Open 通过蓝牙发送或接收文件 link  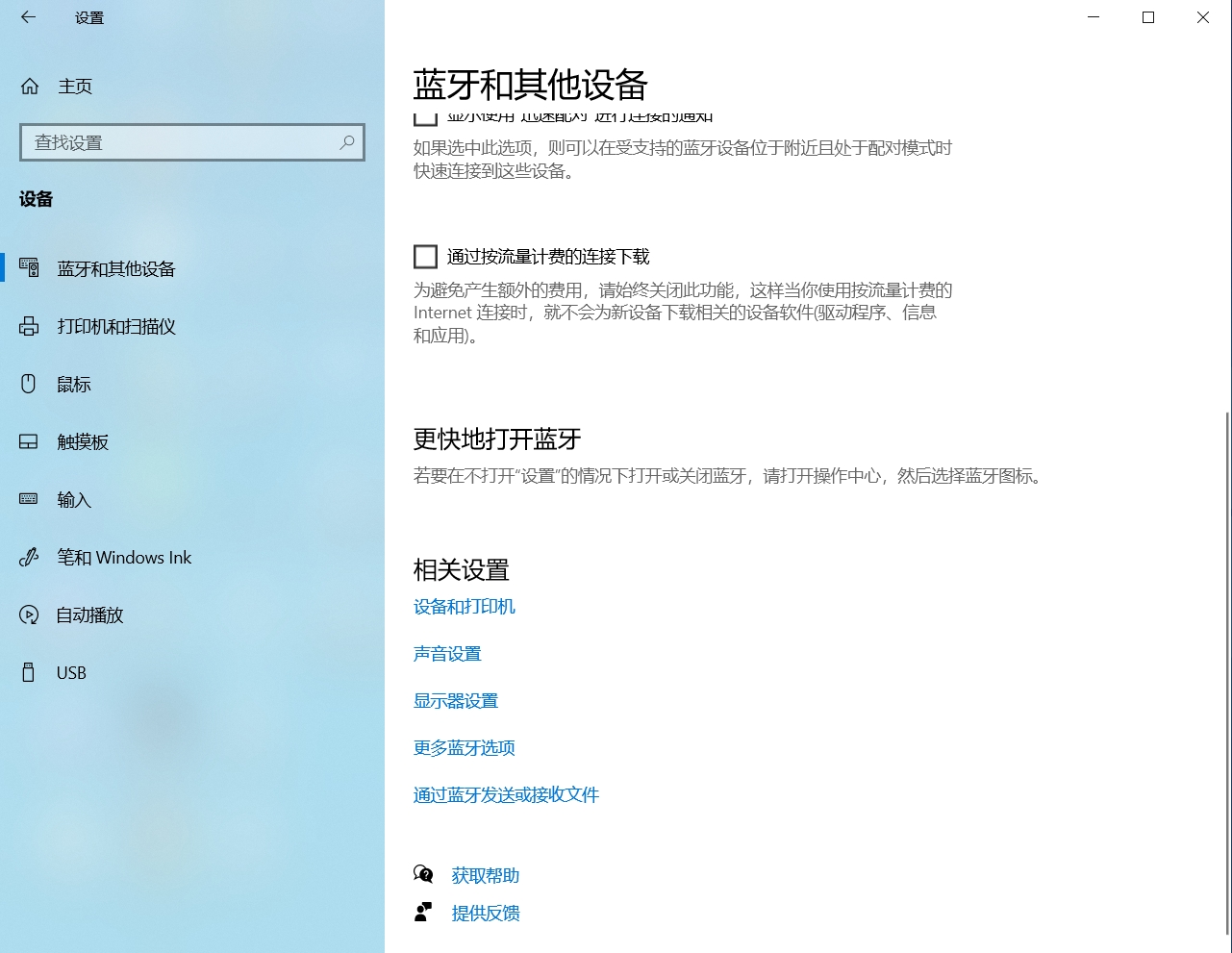coord(506,795)
